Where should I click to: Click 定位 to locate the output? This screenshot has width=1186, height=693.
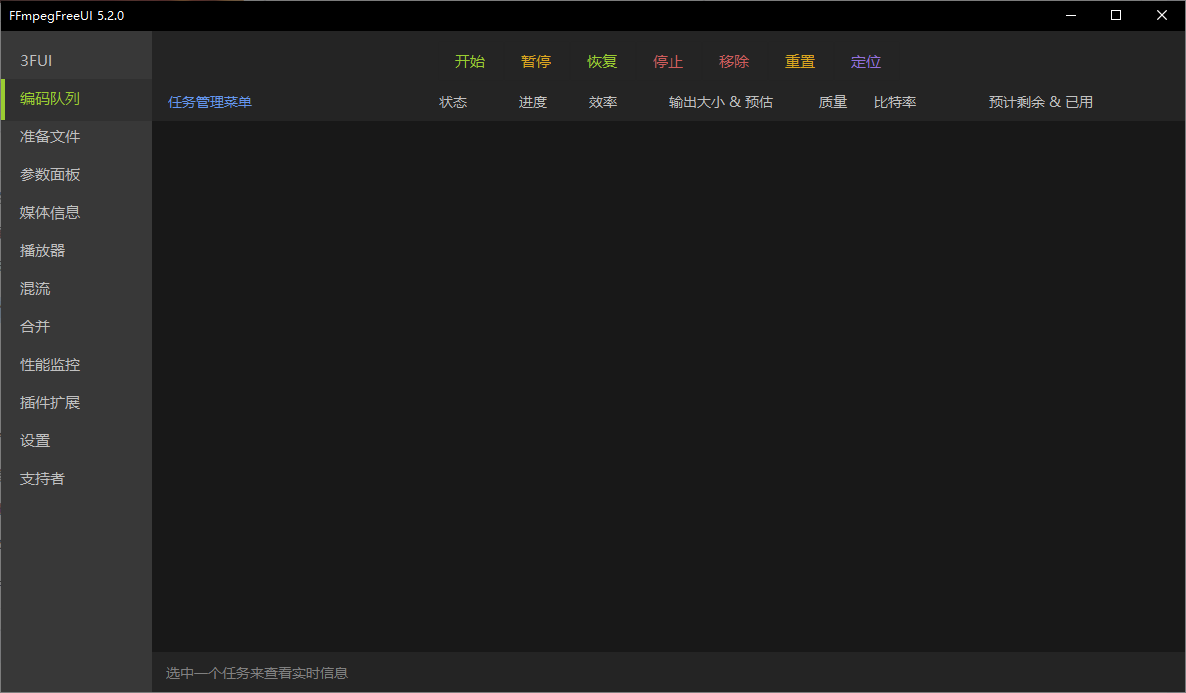coord(865,62)
